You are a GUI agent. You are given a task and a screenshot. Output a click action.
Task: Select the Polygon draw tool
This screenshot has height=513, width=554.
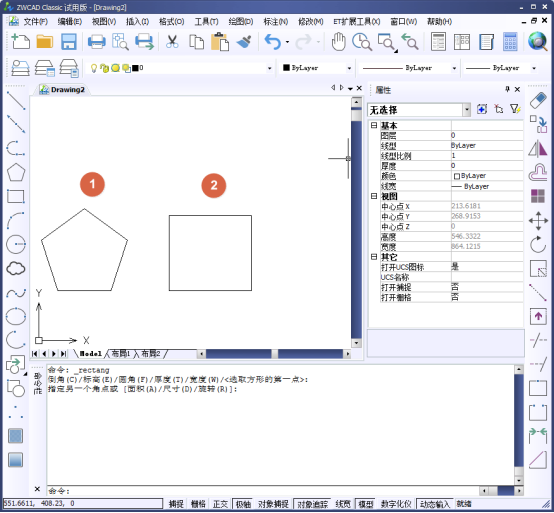(16, 172)
